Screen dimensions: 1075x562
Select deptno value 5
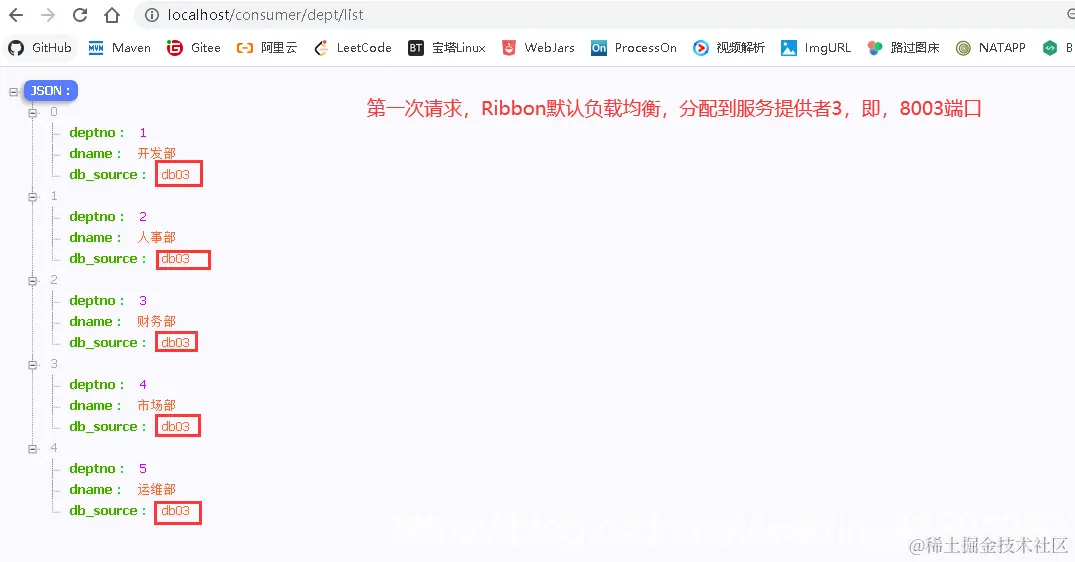143,469
